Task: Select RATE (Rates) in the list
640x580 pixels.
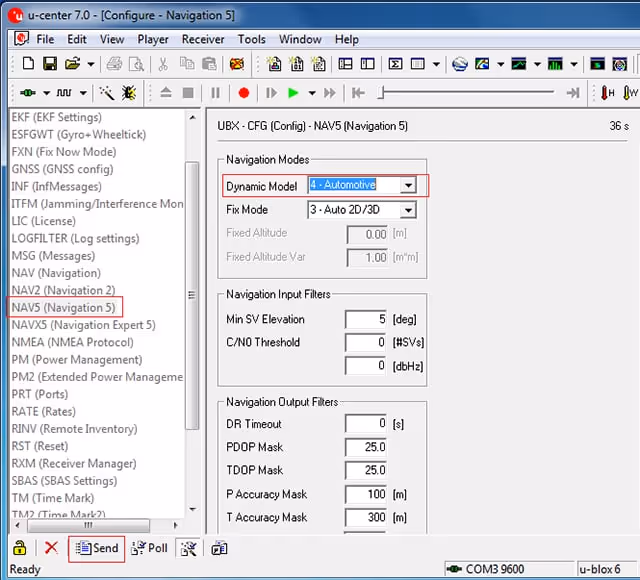Action: coord(44,411)
